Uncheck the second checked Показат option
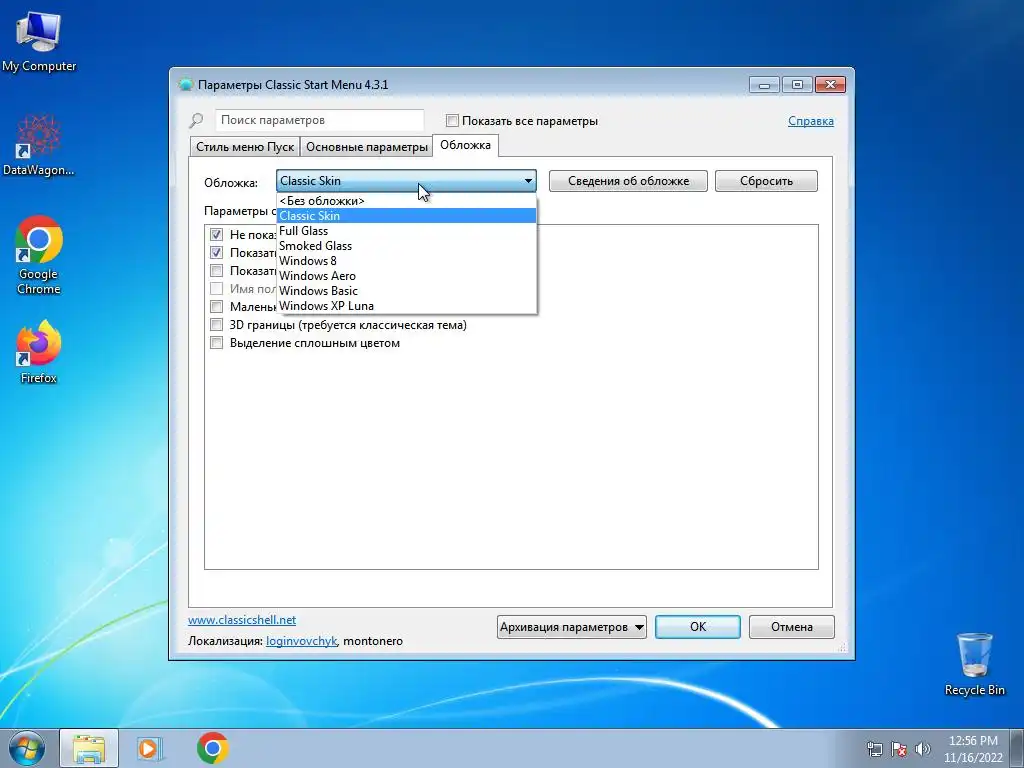Viewport: 1024px width, 768px height. 216,253
